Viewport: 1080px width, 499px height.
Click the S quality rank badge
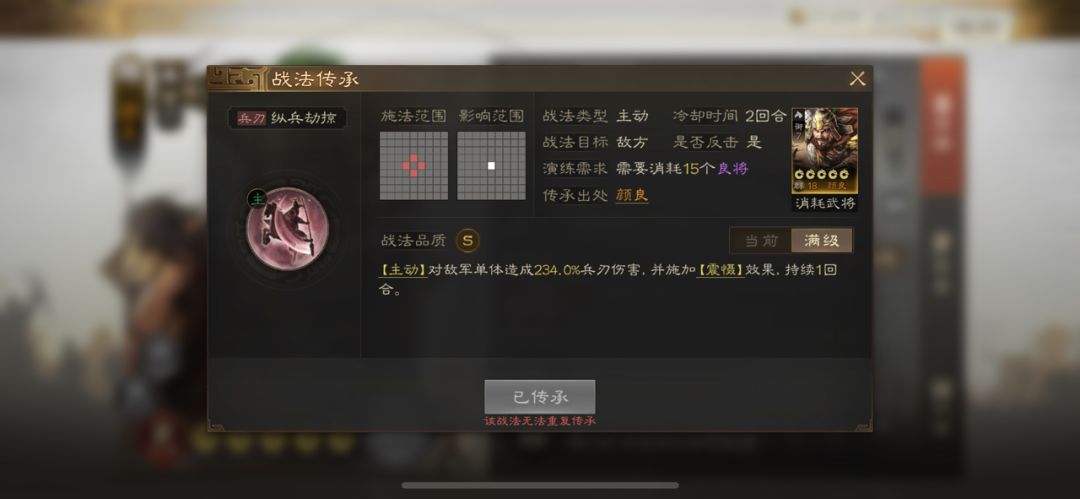(x=468, y=241)
